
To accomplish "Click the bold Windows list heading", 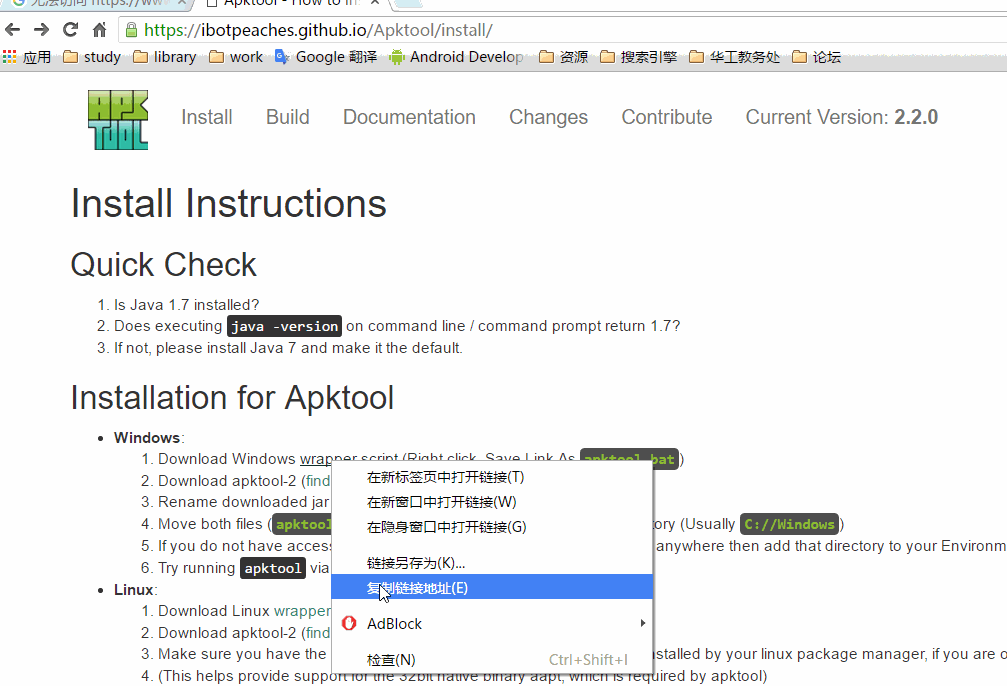I will (x=147, y=438).
